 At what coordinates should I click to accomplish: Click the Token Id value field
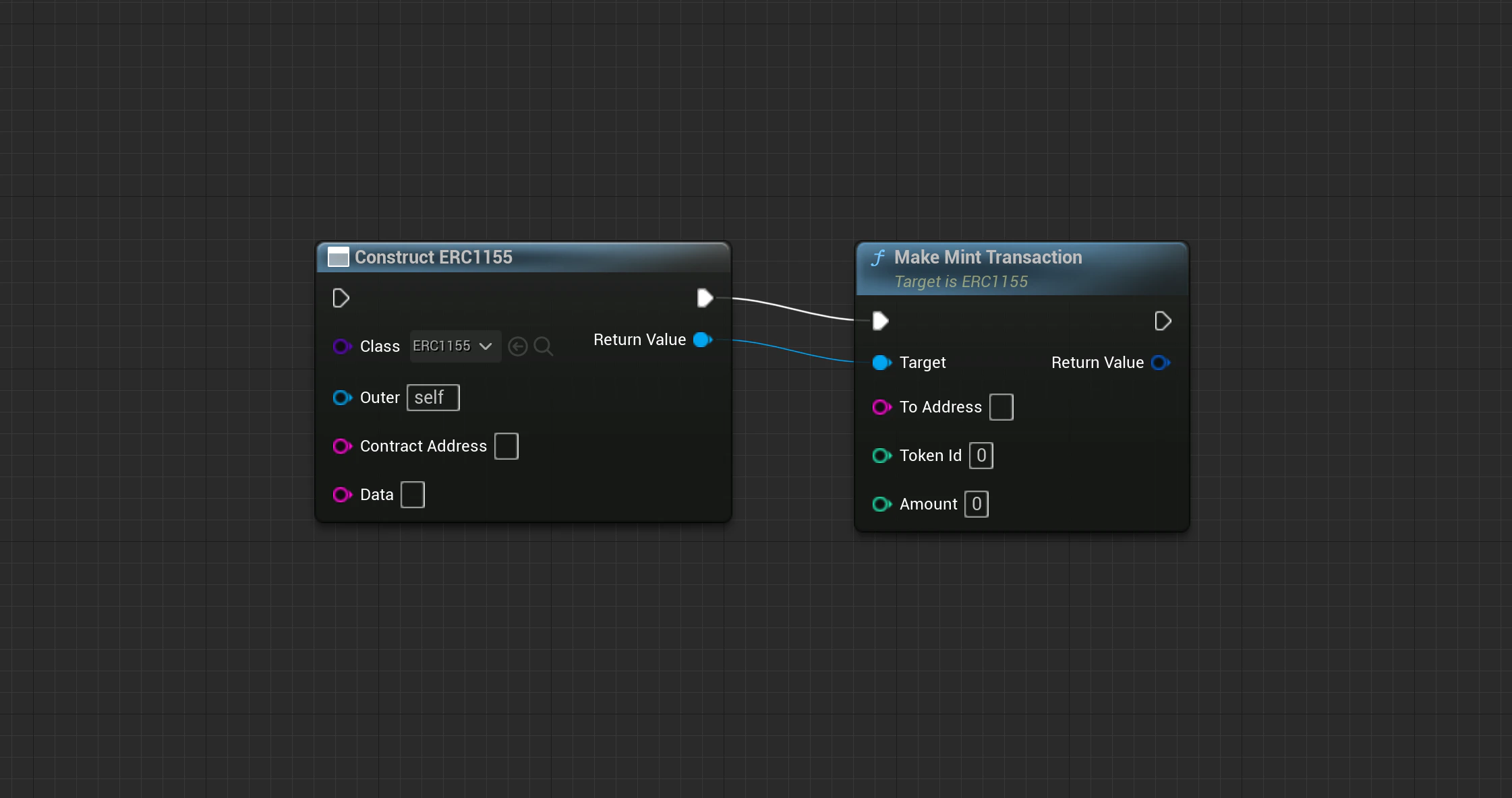click(x=981, y=456)
